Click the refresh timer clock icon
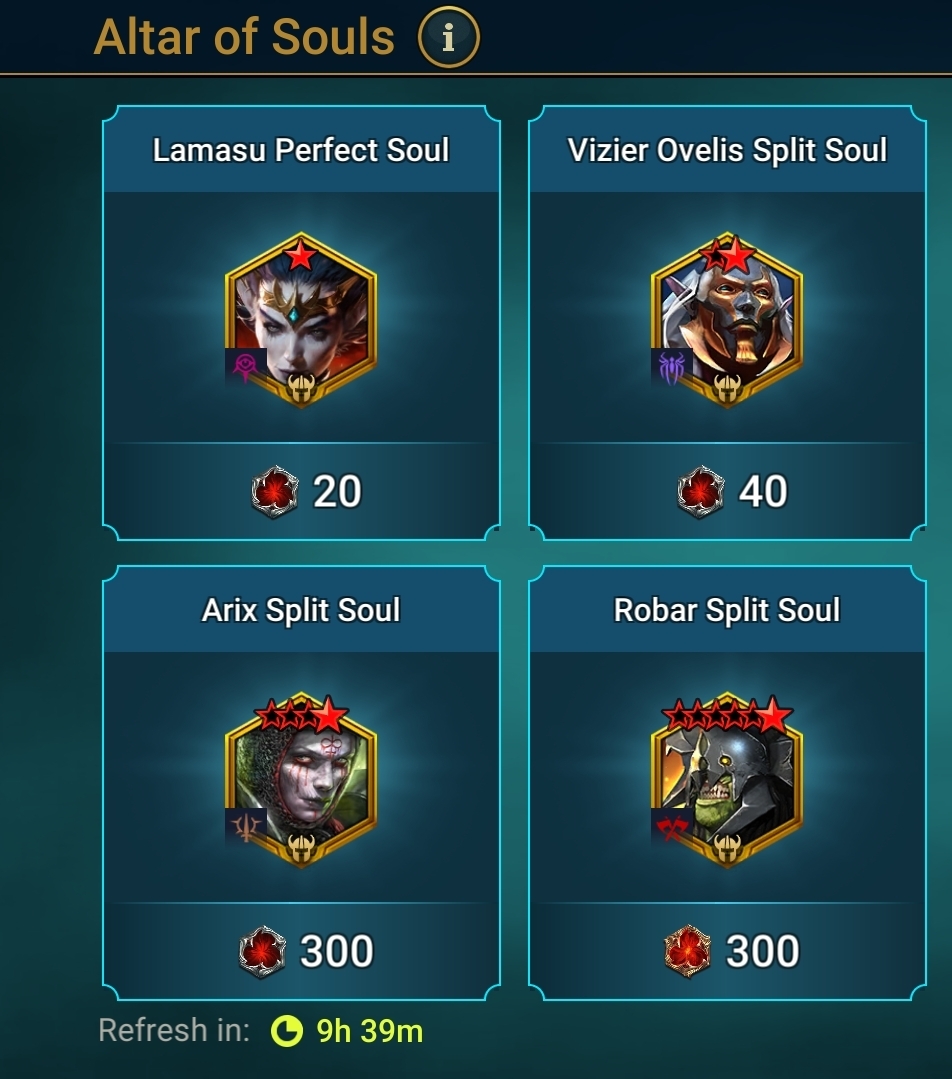This screenshot has height=1079, width=952. coord(286,1031)
